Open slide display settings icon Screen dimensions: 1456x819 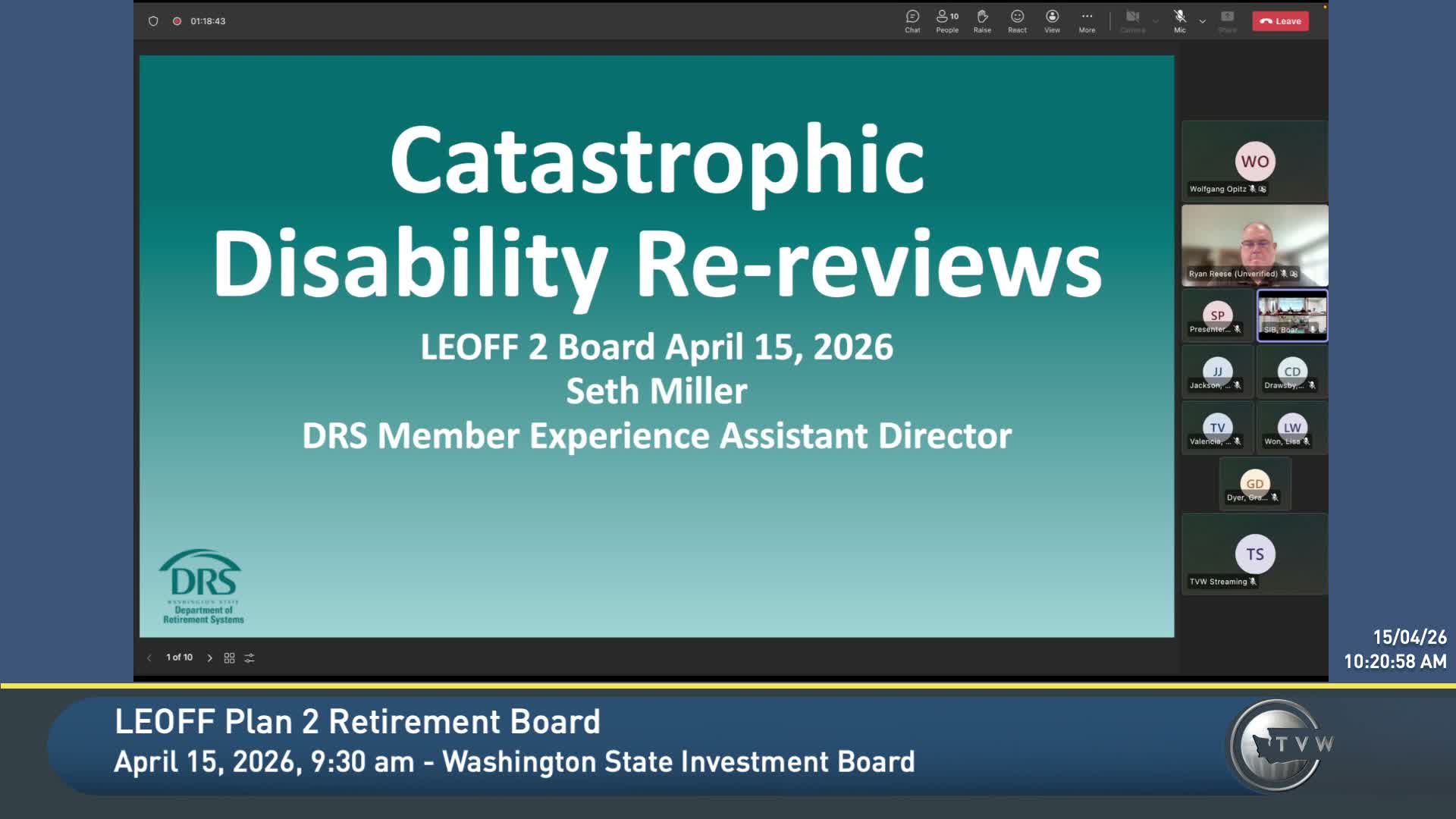click(249, 658)
